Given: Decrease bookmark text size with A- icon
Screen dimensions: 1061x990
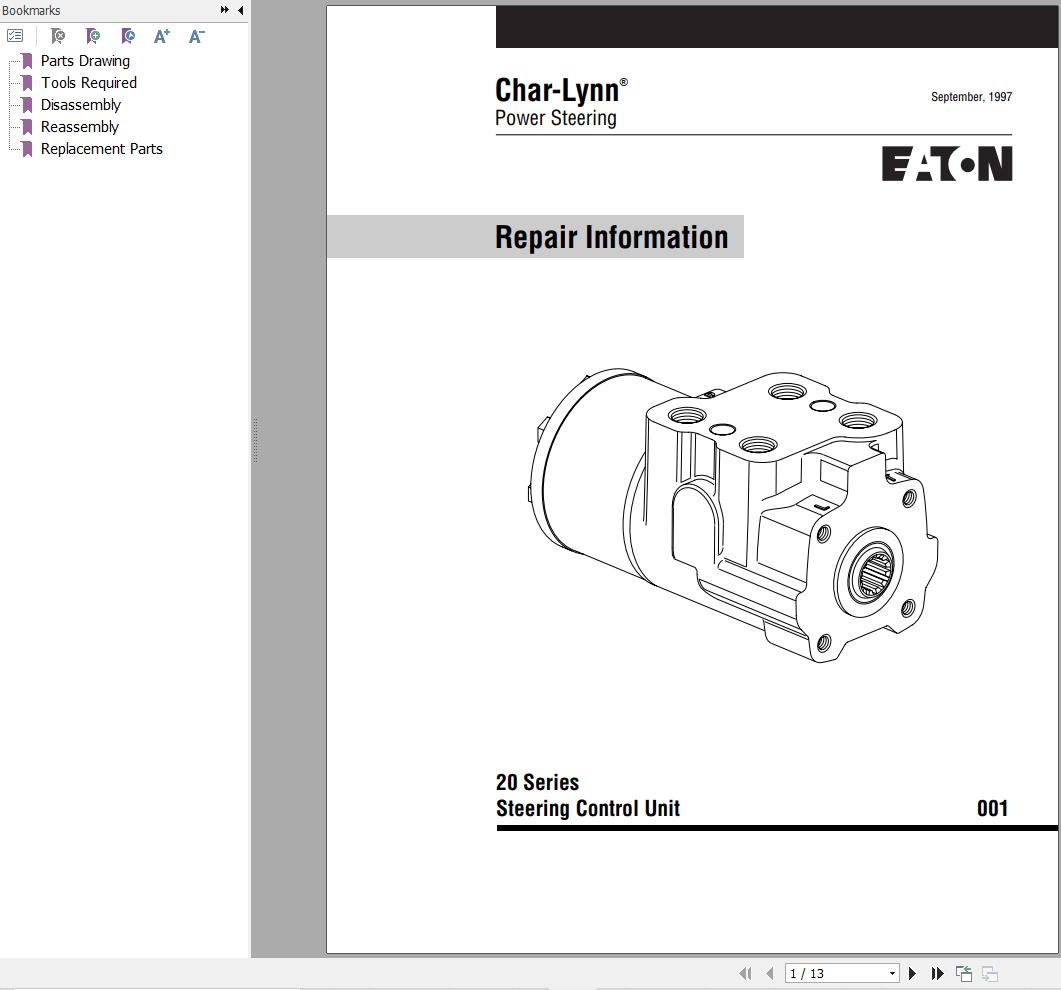Looking at the screenshot, I should tap(195, 36).
